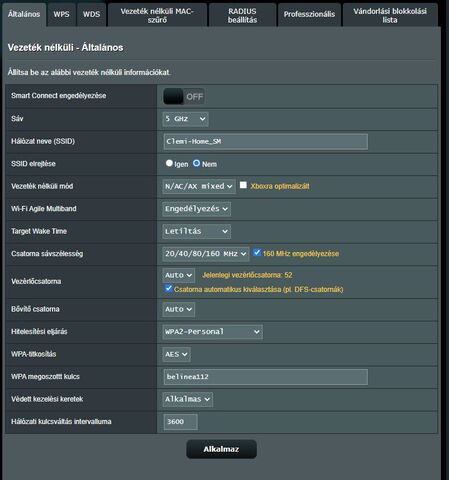Click the Védett kezelési keretek label
The width and height of the screenshot is (449, 480).
tap(47, 399)
